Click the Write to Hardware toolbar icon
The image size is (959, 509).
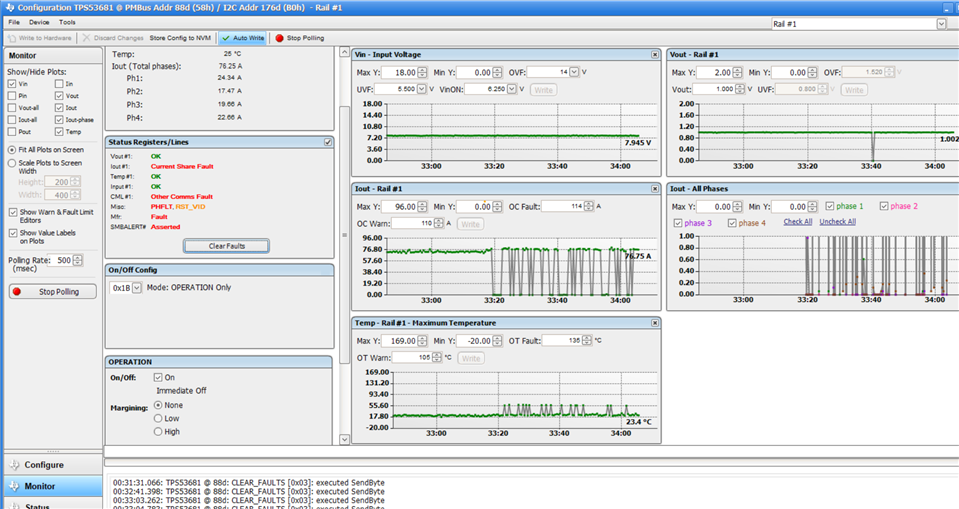(12, 38)
